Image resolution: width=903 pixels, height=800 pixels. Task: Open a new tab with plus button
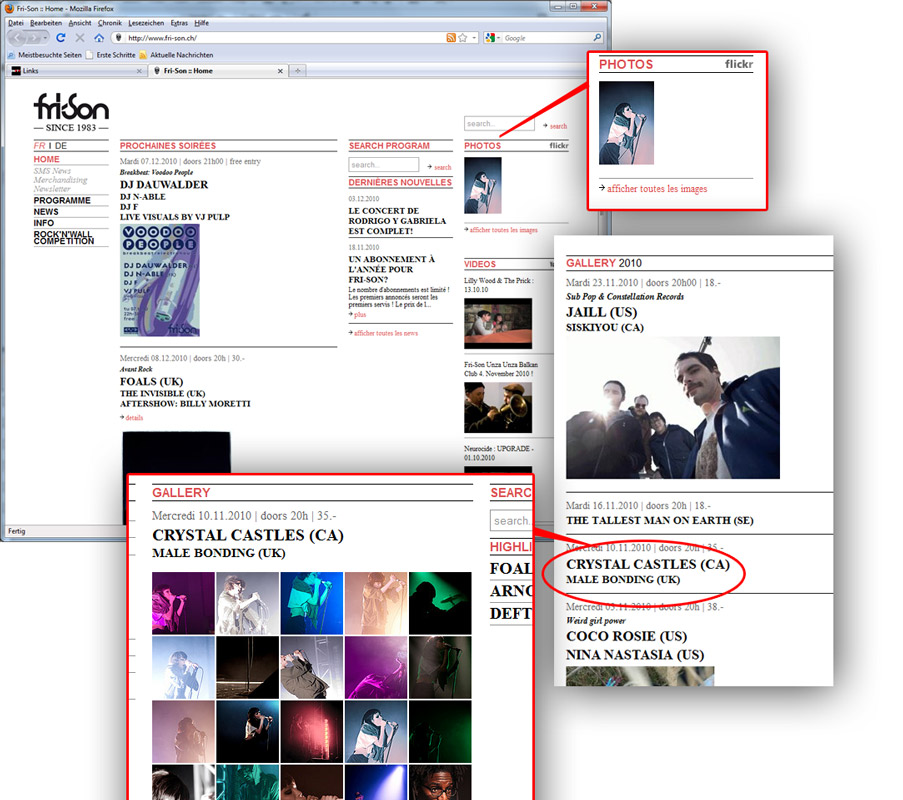[x=298, y=71]
